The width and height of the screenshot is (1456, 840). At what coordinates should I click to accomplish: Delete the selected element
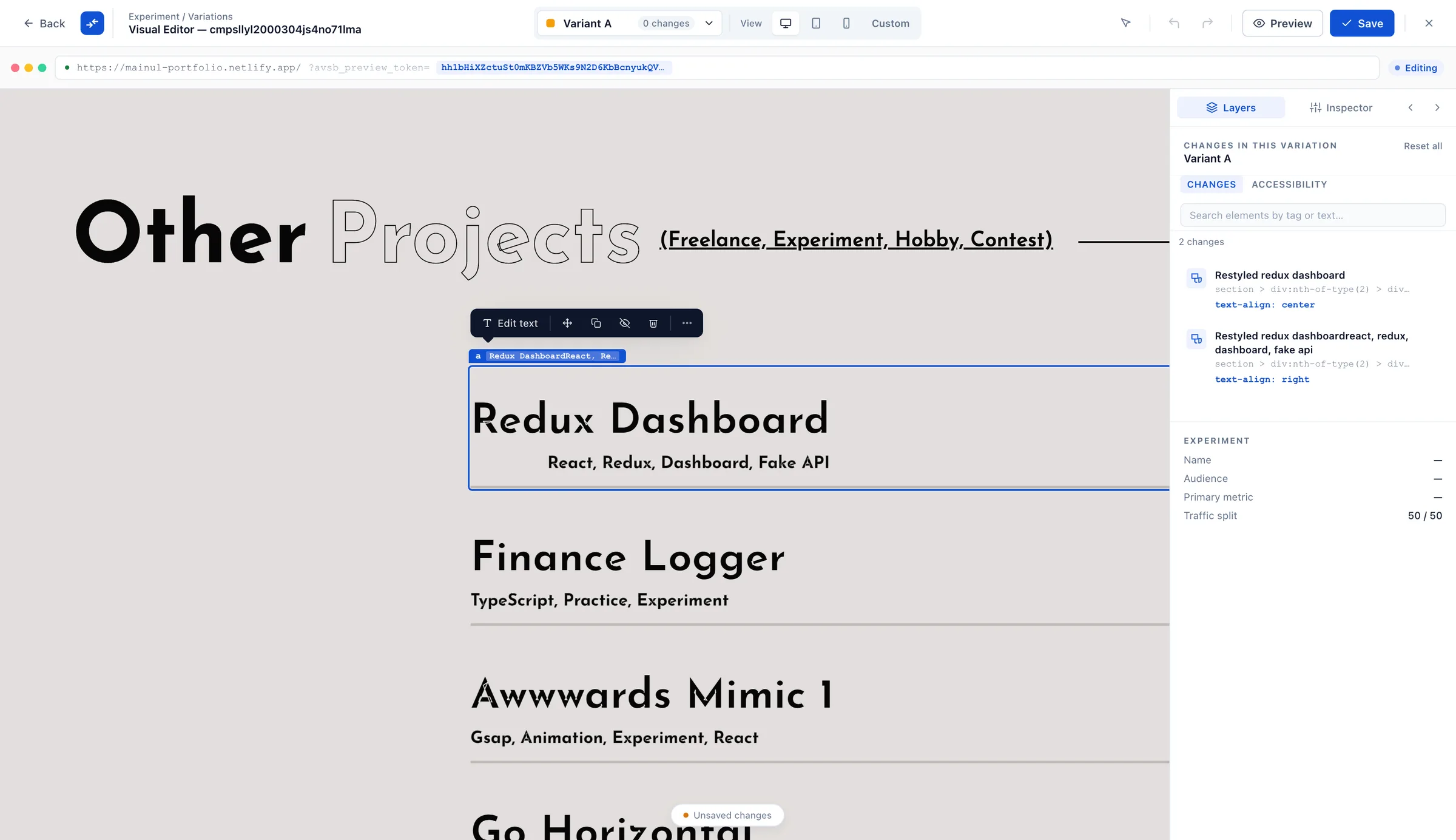653,323
